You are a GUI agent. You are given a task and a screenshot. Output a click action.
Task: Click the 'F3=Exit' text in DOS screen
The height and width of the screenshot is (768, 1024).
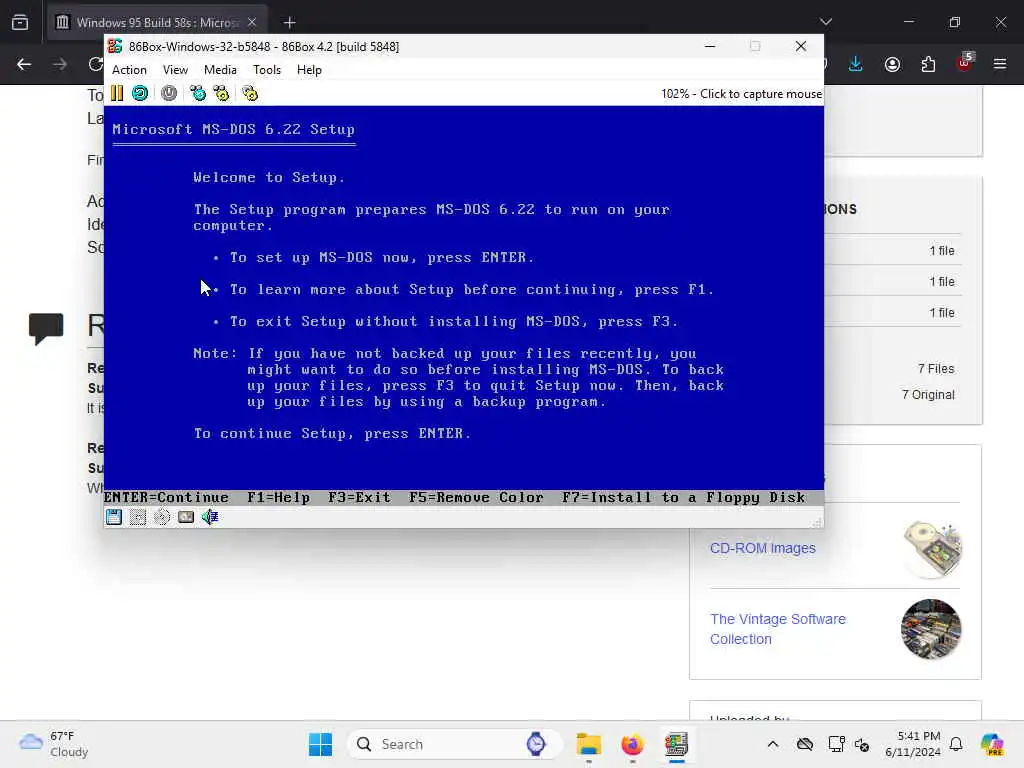click(359, 498)
